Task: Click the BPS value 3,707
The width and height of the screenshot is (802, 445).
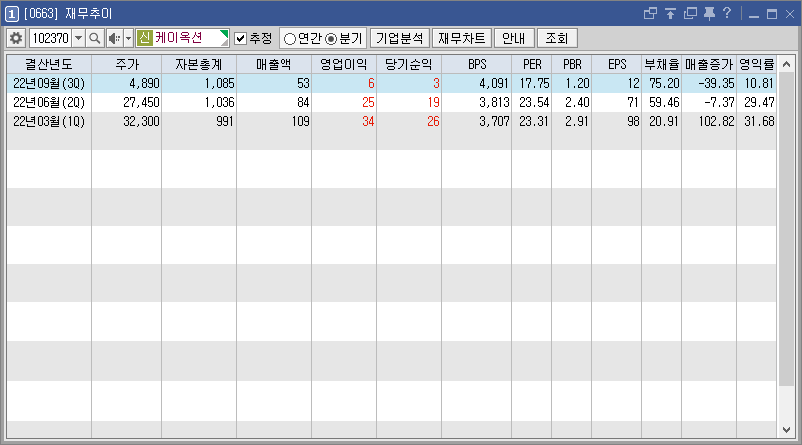Action: (494, 121)
